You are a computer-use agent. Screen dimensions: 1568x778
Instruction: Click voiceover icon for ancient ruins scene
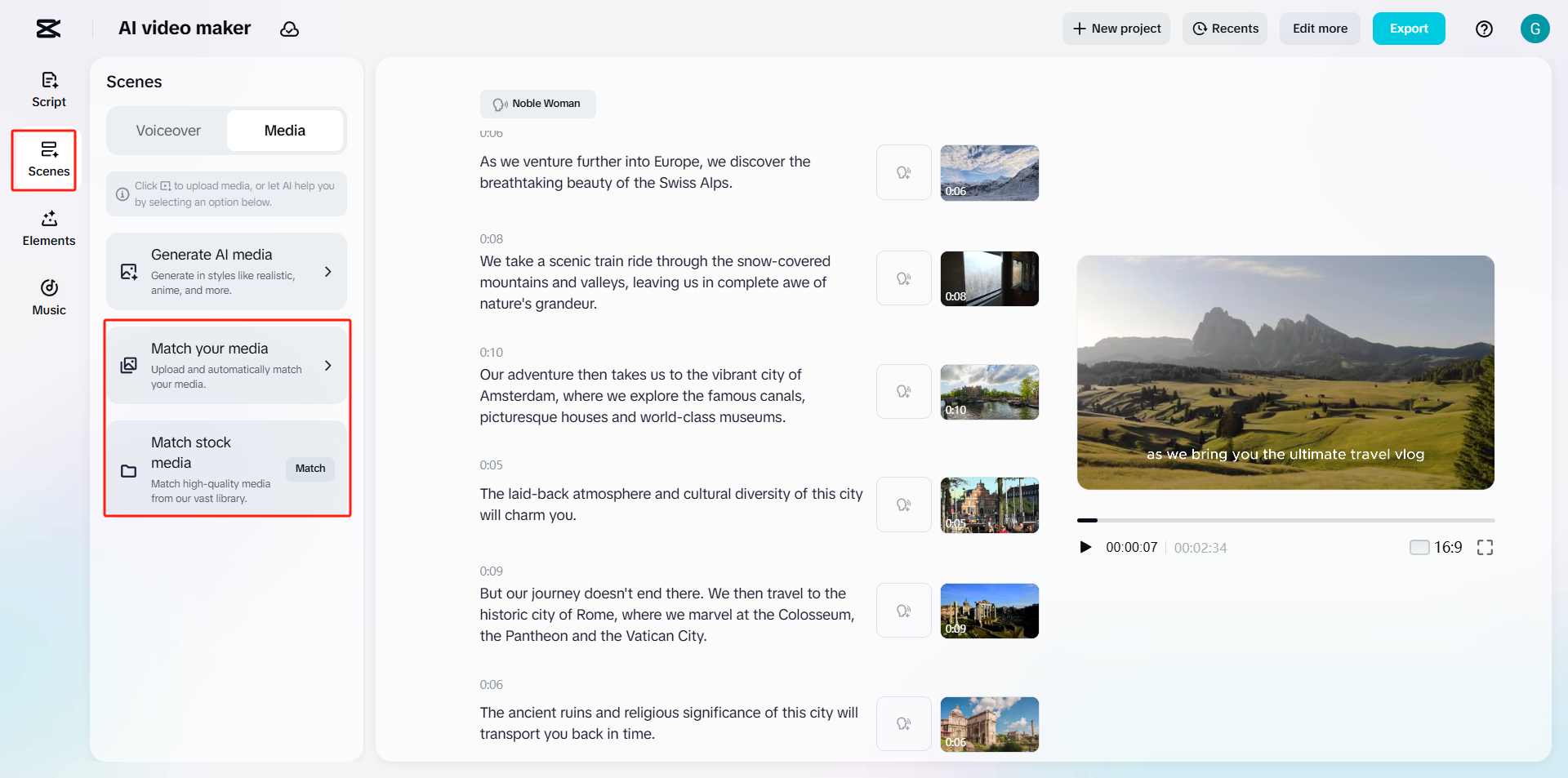click(x=904, y=723)
